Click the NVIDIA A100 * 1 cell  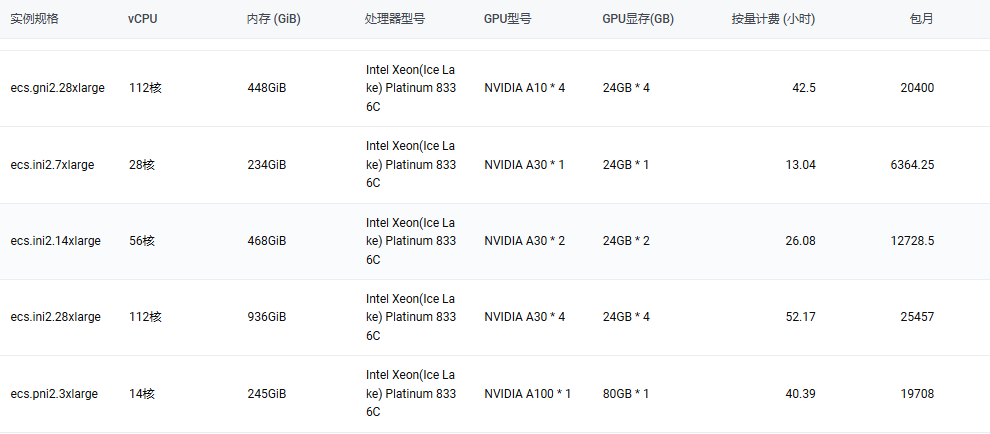tap(528, 394)
